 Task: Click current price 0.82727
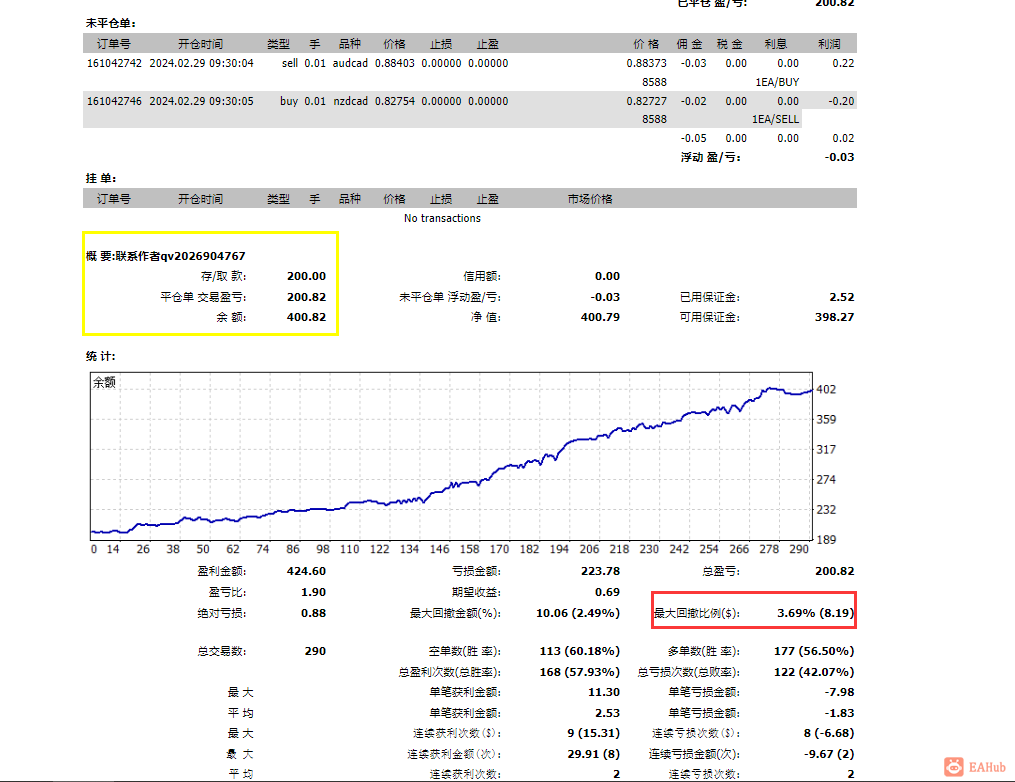coord(646,101)
